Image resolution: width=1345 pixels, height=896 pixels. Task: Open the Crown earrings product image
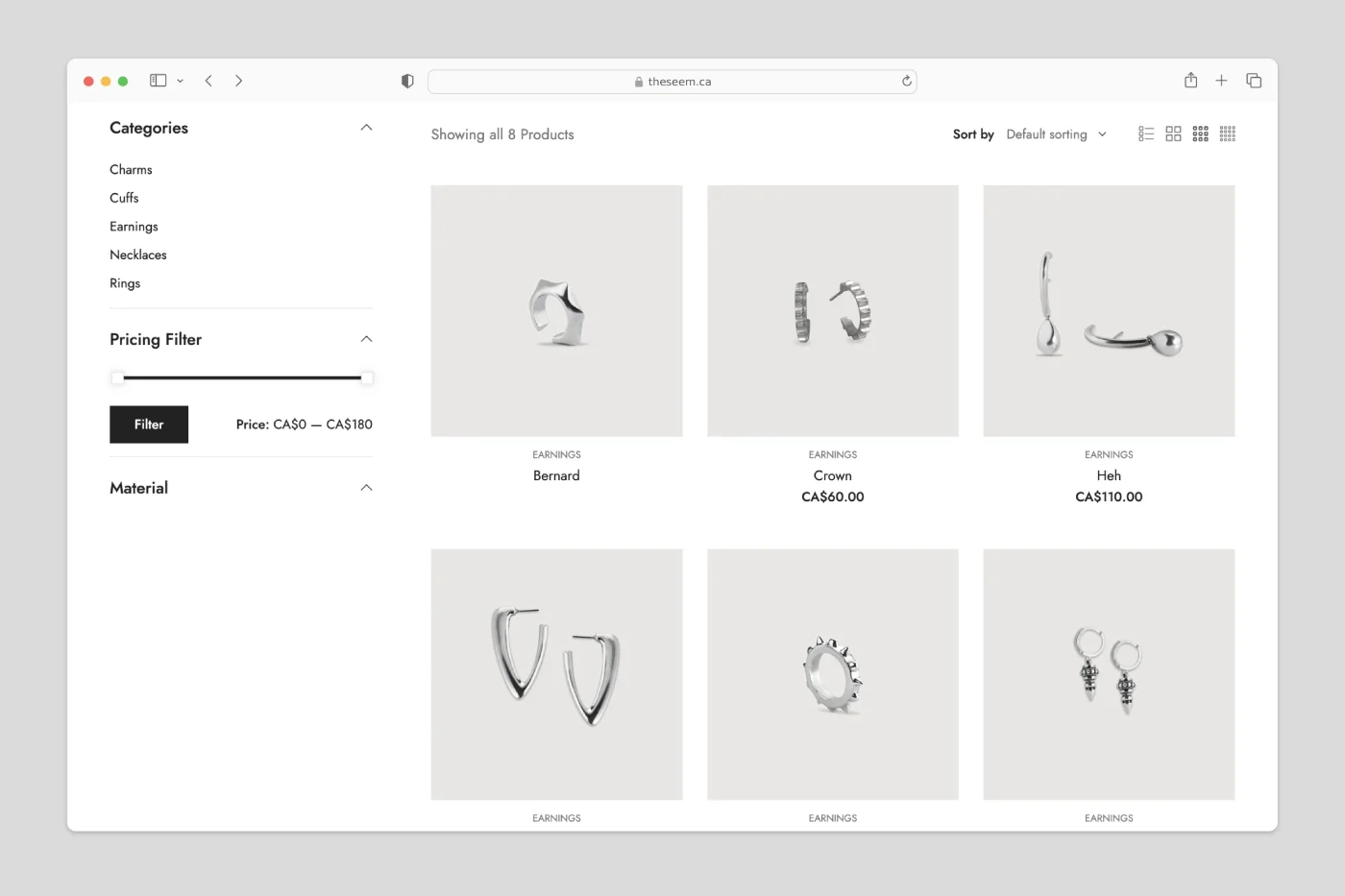click(832, 310)
